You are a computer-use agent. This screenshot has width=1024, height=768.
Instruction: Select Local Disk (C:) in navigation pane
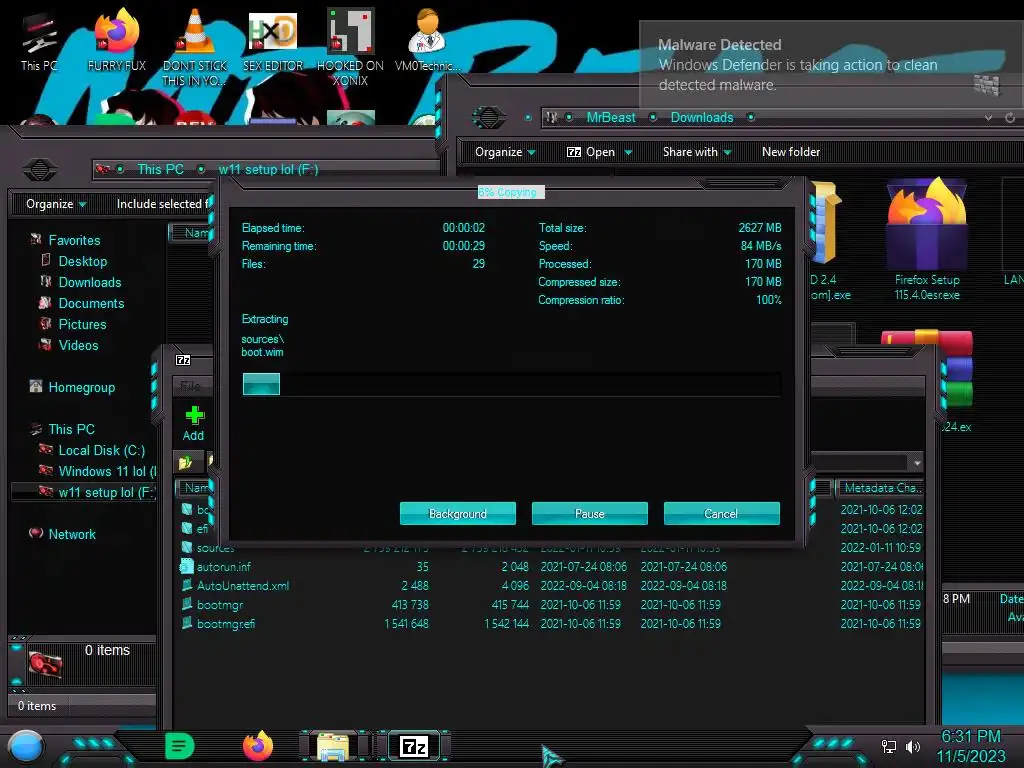(101, 450)
